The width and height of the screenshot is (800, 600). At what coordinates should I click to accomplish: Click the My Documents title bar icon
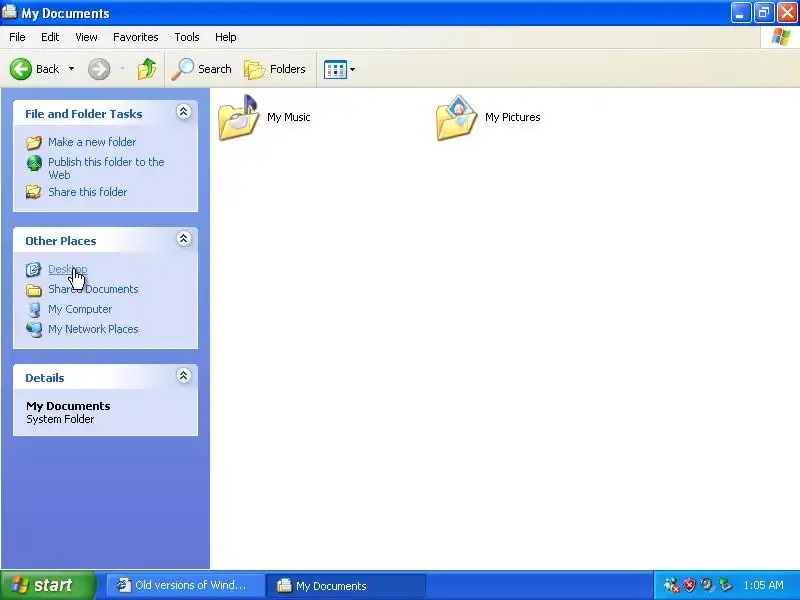click(x=9, y=12)
